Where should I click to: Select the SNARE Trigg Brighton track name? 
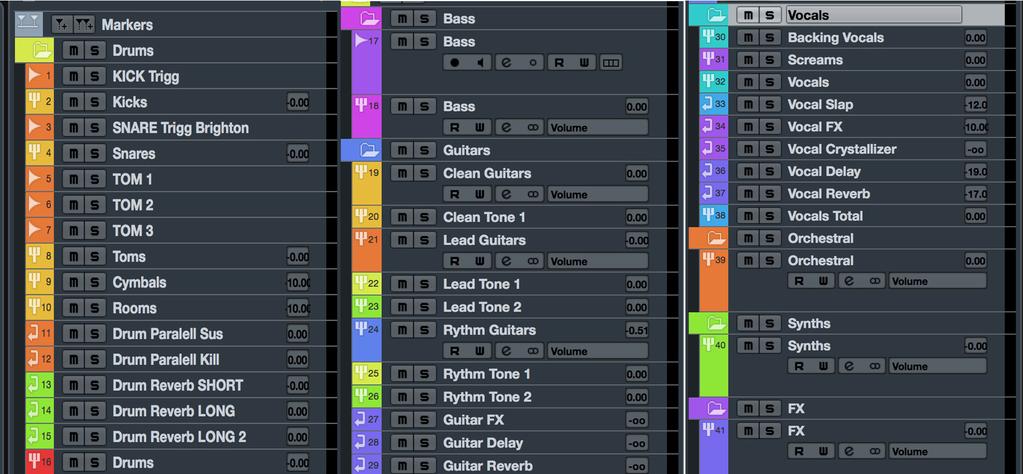[x=181, y=128]
